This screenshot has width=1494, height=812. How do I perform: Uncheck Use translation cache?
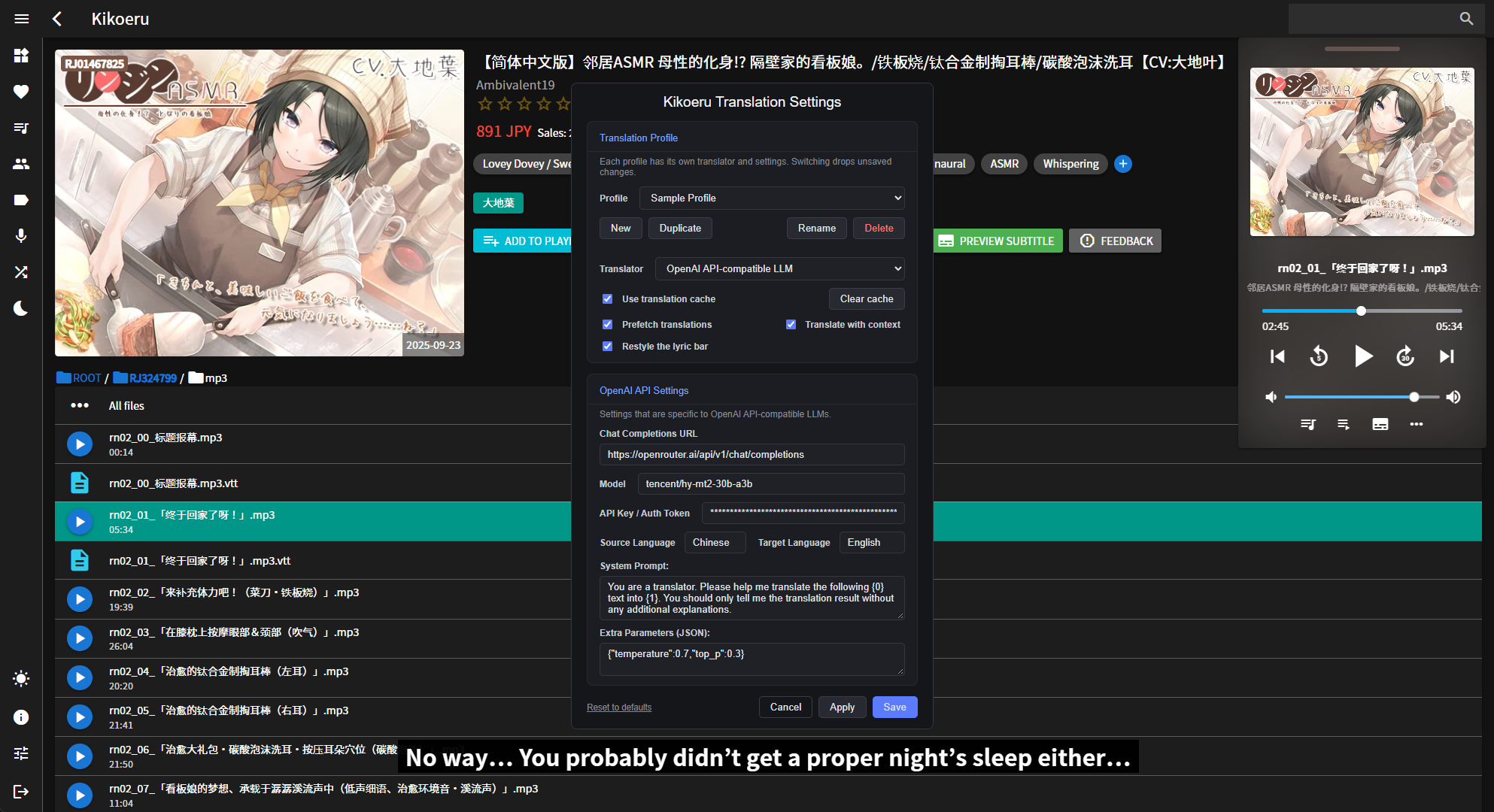click(x=608, y=299)
